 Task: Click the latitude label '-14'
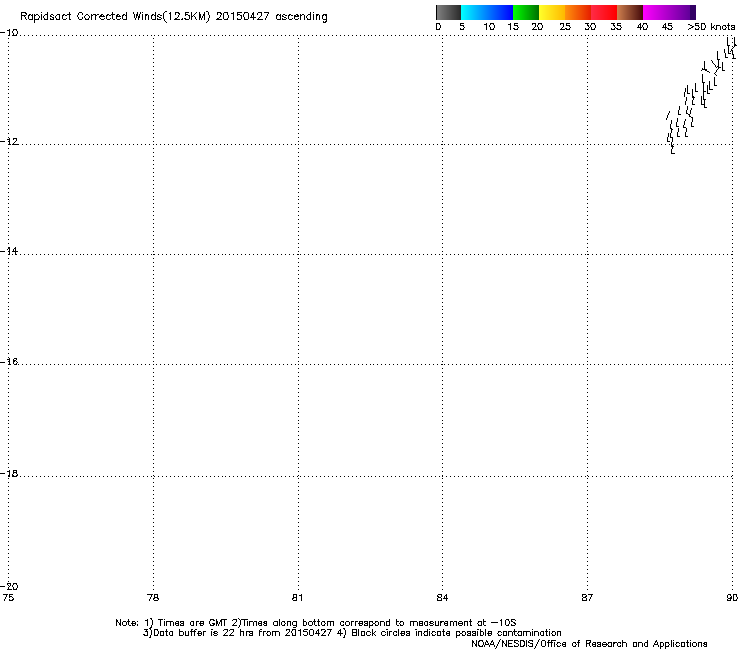[9, 252]
